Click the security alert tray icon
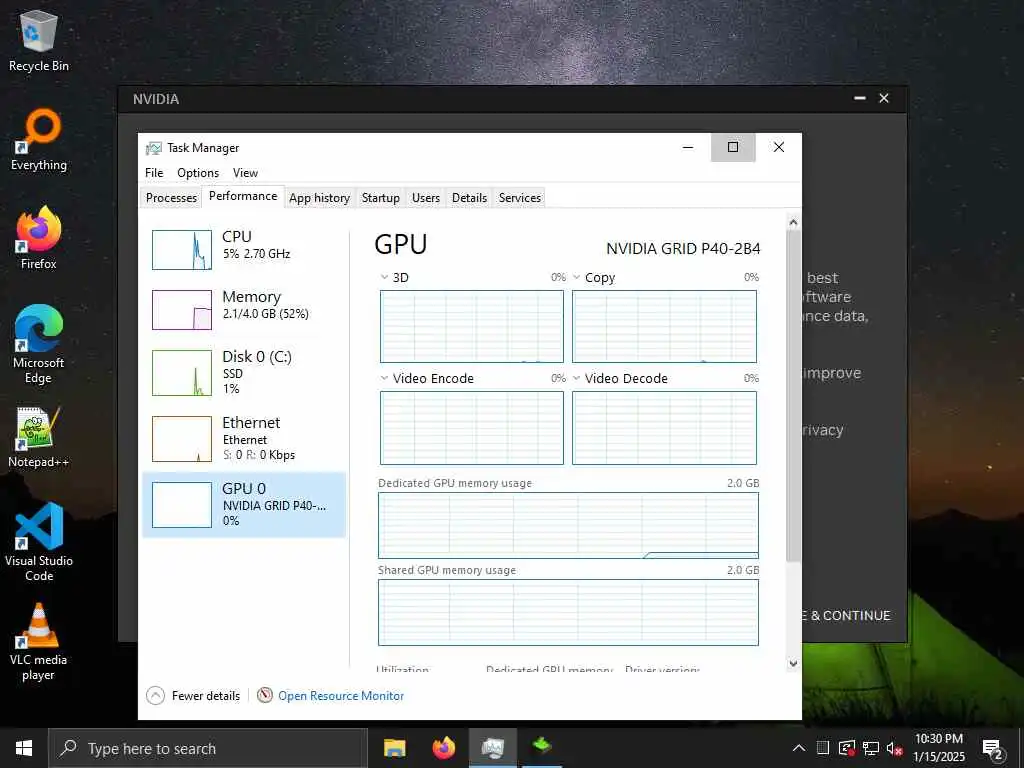 (847, 748)
